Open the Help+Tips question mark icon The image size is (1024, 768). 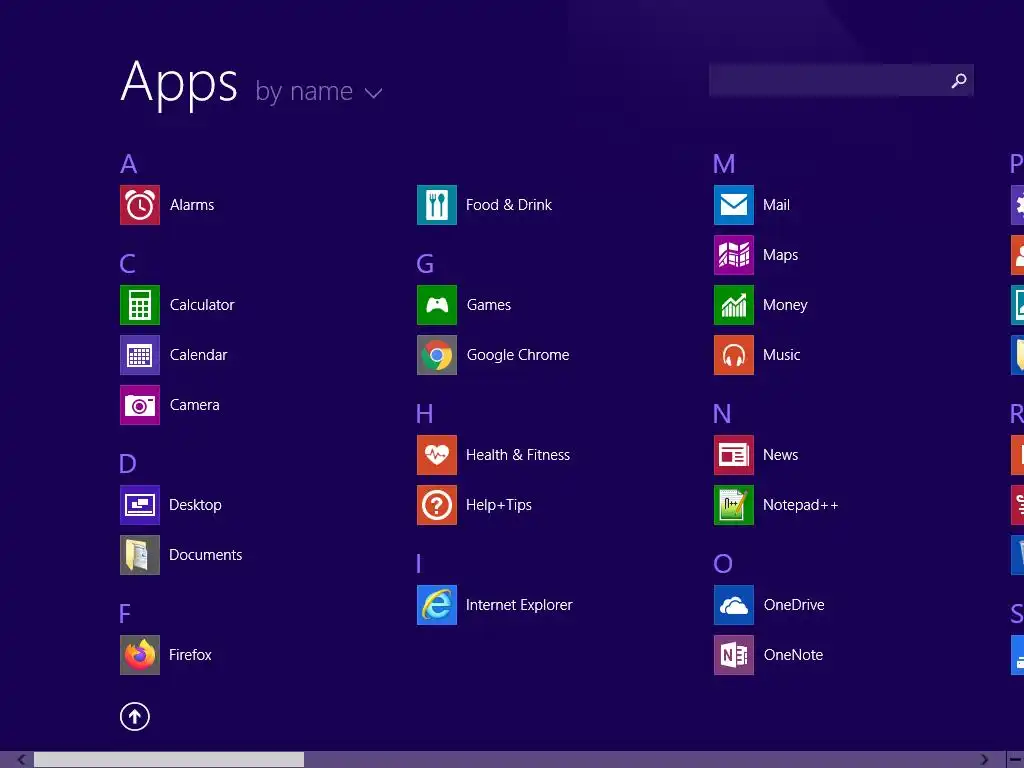click(x=437, y=505)
